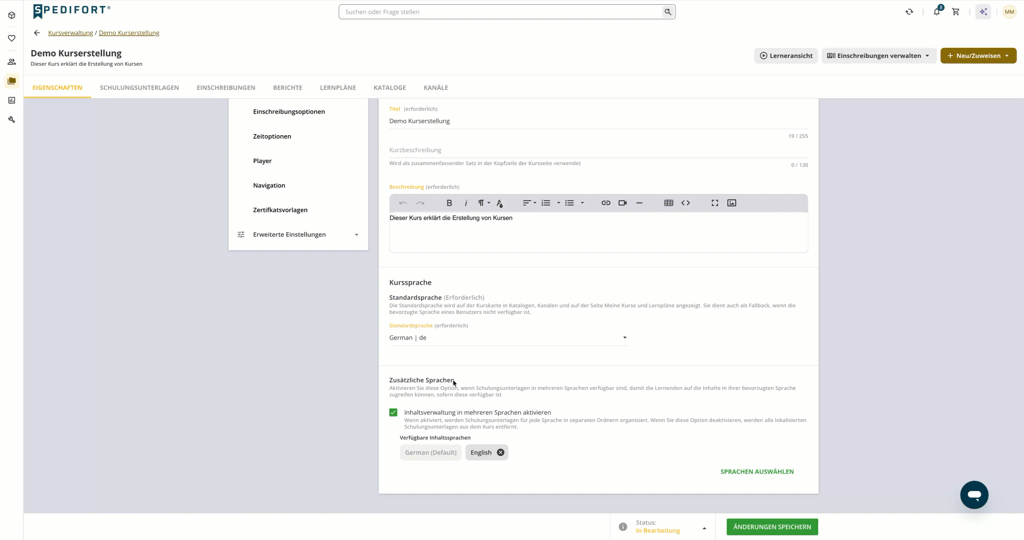Follow the Kursverwaltung breadcrumb link

[x=71, y=33]
